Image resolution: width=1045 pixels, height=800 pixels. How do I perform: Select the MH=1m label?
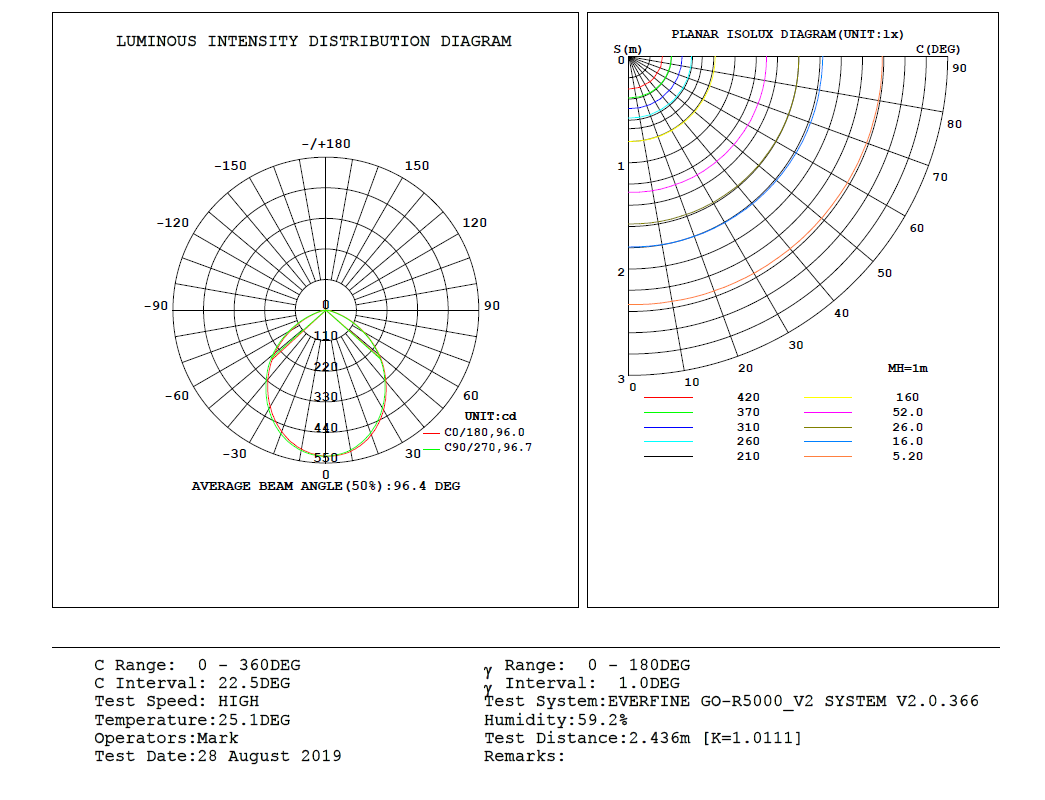point(907,368)
